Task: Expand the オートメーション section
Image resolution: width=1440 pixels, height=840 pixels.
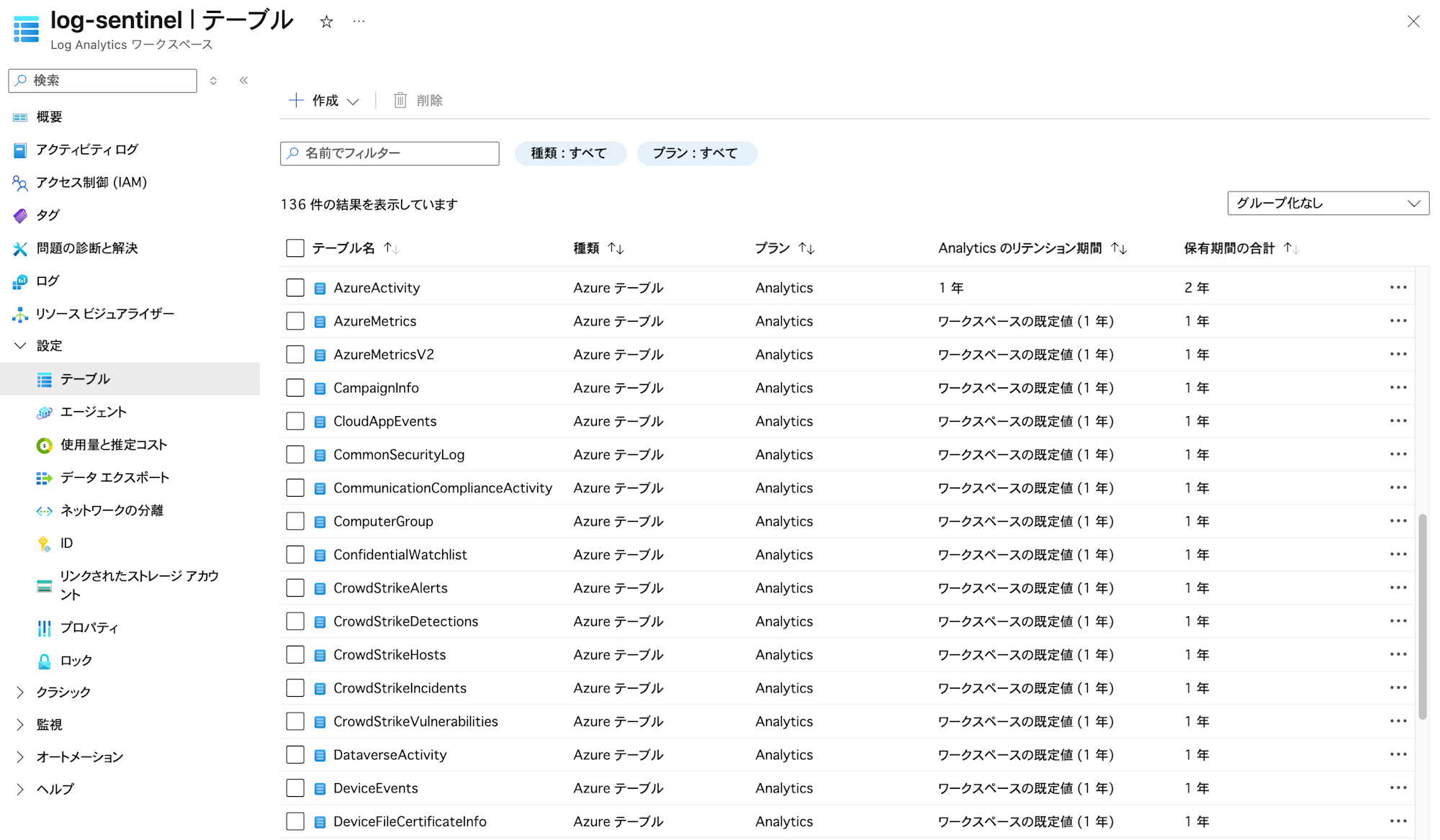Action: [x=20, y=757]
